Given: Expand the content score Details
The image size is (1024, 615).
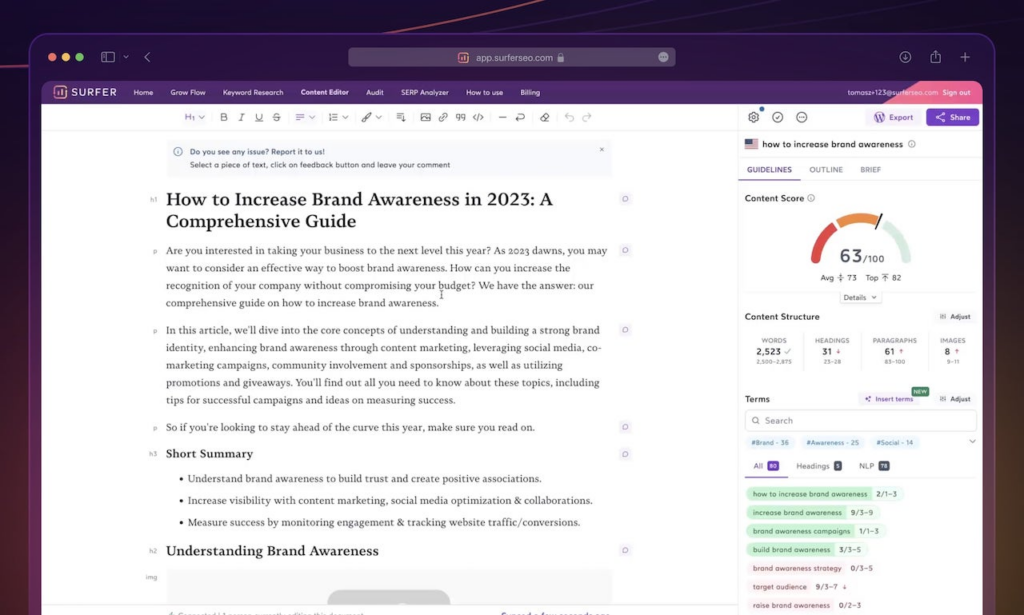Looking at the screenshot, I should point(859,298).
